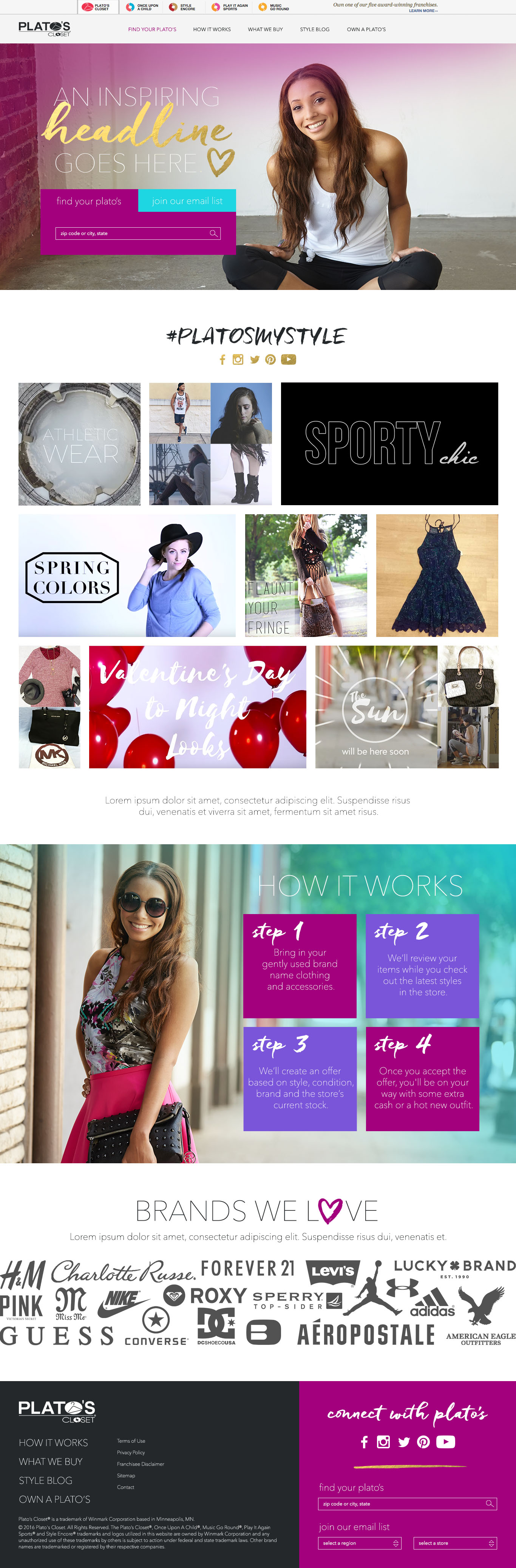Click the footer YouTube icon
This screenshot has height=1568, width=516.
click(x=445, y=1442)
